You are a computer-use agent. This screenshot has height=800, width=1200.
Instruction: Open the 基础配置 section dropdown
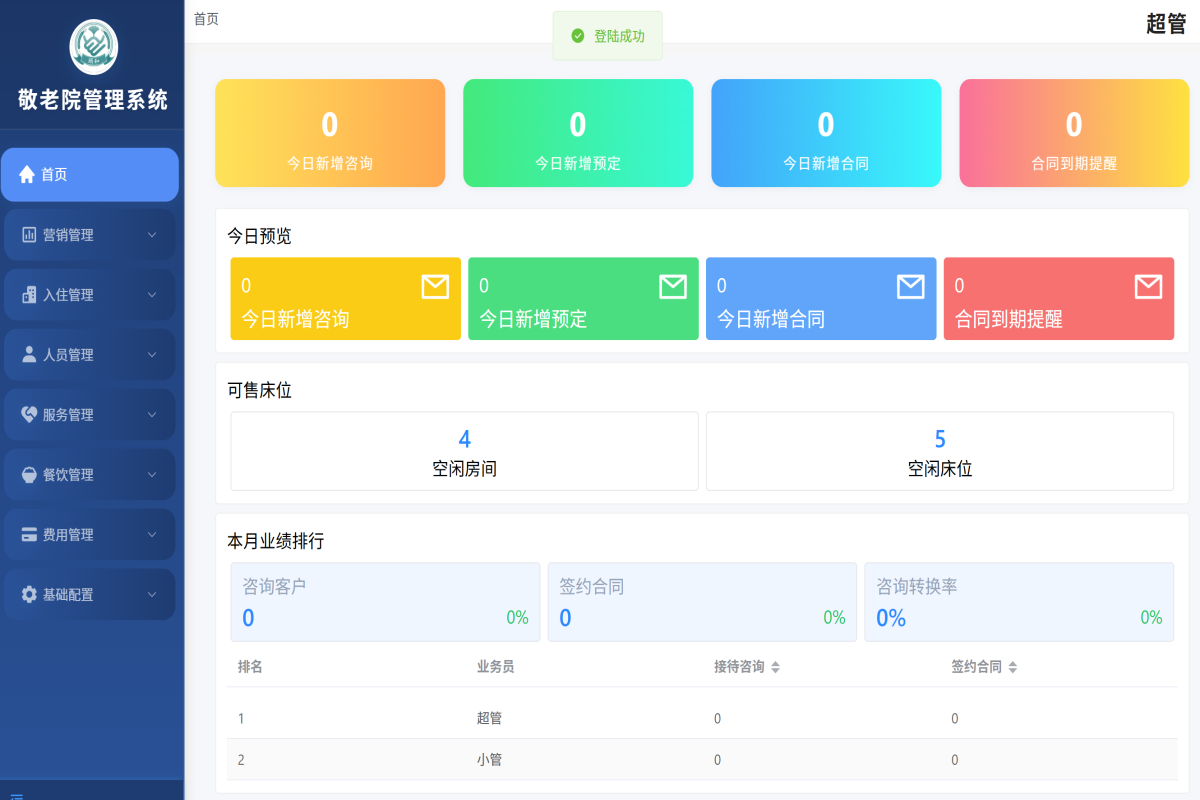153,594
